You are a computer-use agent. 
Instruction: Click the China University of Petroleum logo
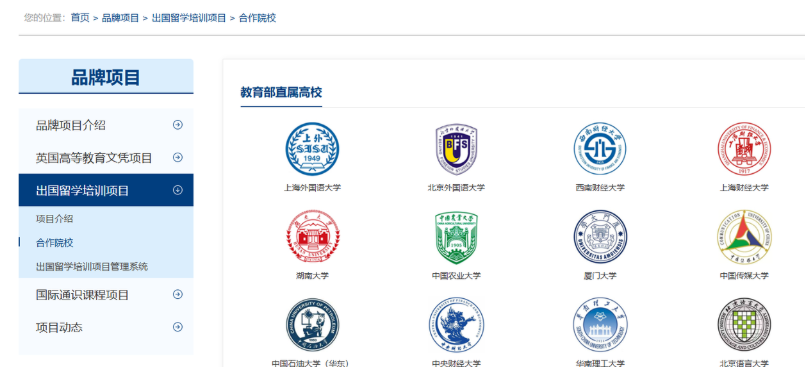tap(312, 325)
